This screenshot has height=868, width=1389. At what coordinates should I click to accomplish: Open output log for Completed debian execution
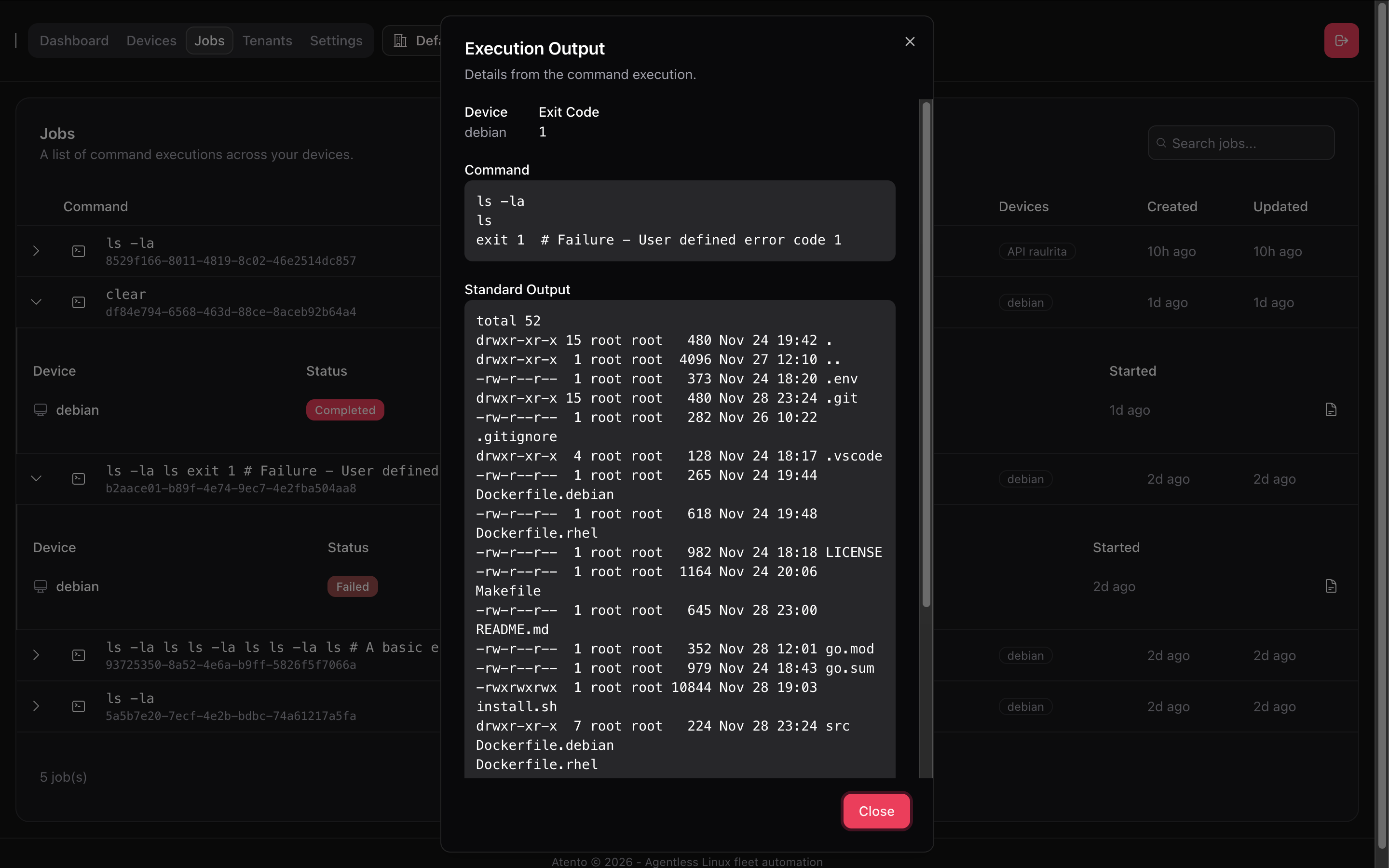coord(1331,410)
